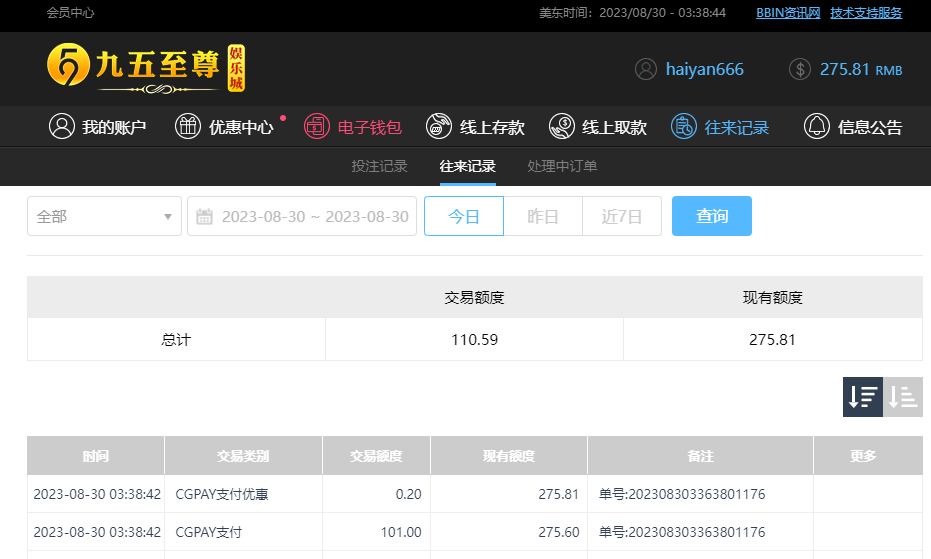Open the 全部 transaction type dropdown
The image size is (931, 559).
pyautogui.click(x=104, y=216)
